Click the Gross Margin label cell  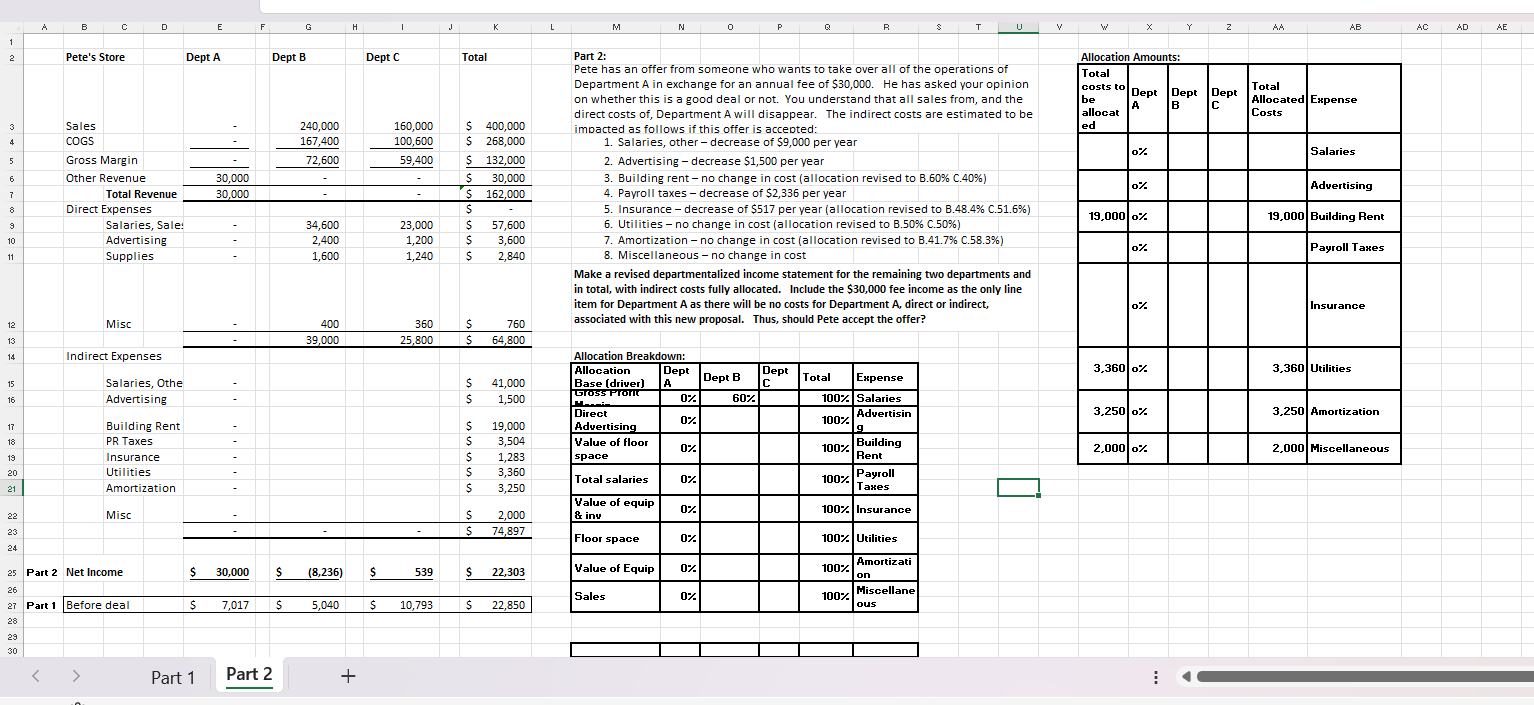click(102, 160)
